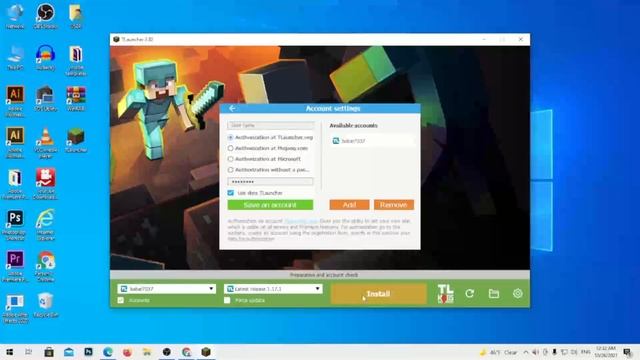Select the red YouTube downloader desktop shortcut
640x360 pixels.
45,184
